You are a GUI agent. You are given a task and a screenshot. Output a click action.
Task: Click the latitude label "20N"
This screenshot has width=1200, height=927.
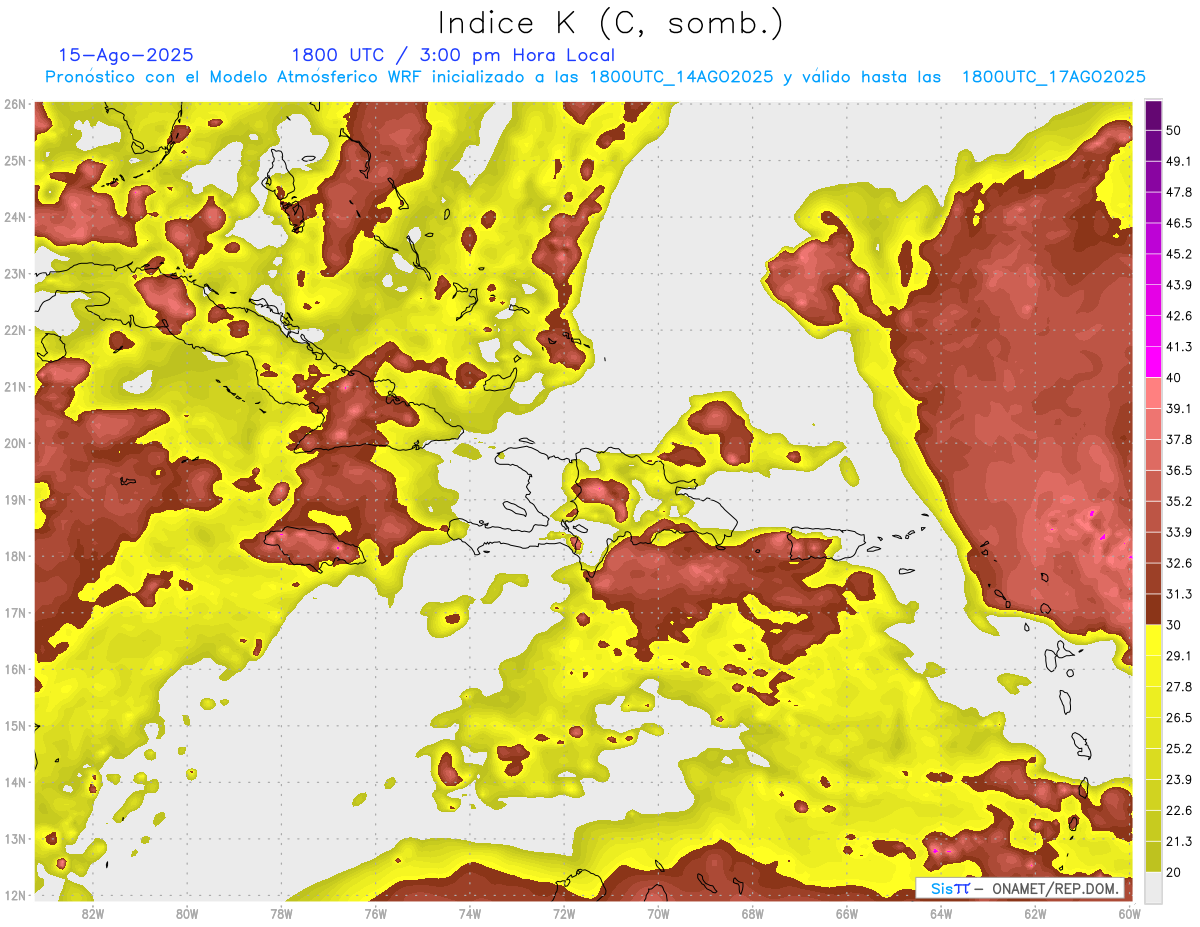(x=15, y=443)
